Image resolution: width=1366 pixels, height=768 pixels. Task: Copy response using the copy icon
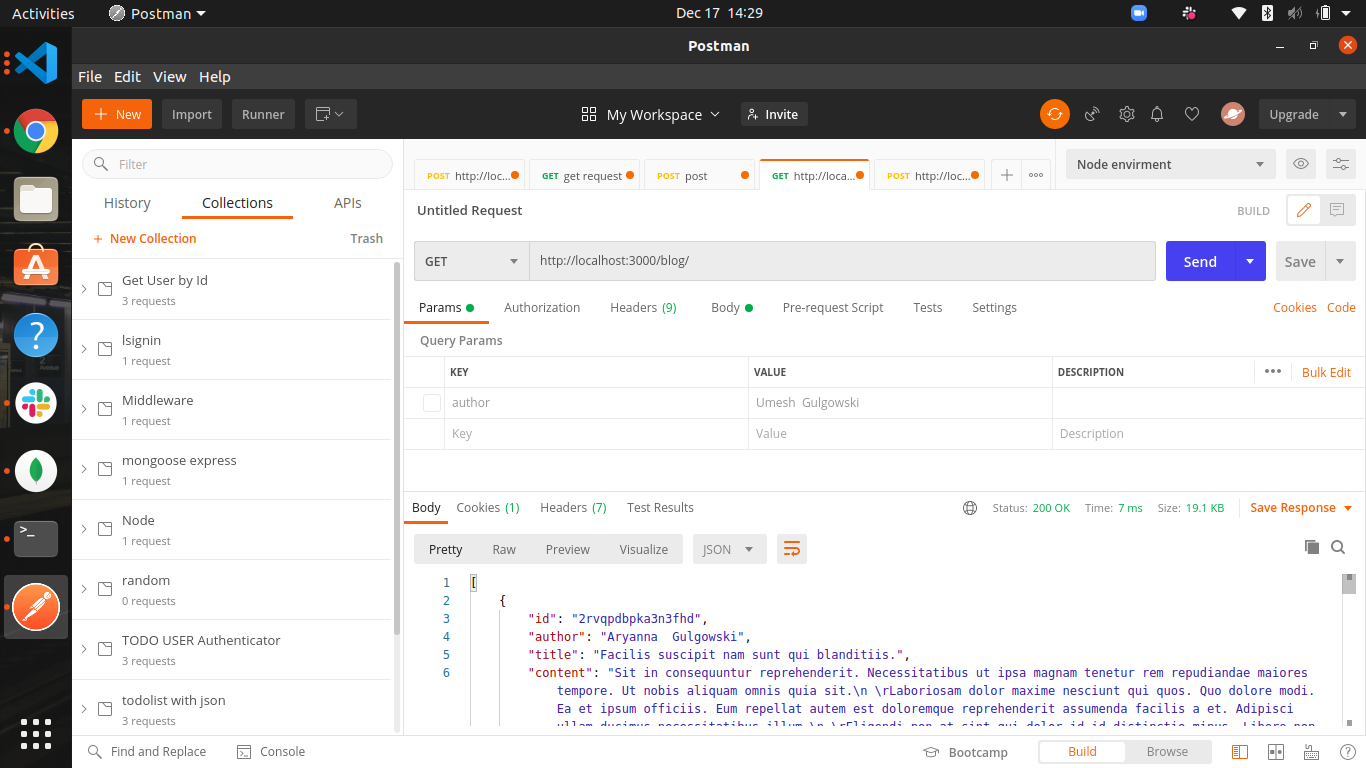1312,547
